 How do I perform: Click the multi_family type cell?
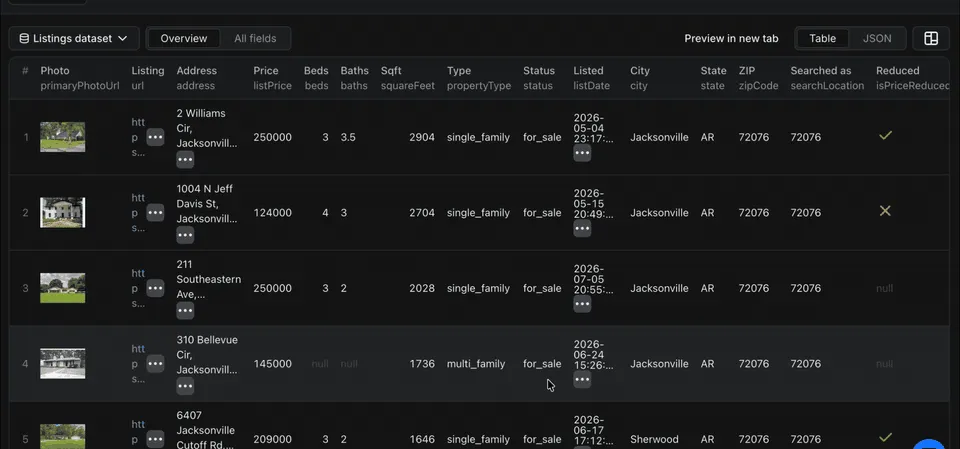(476, 364)
